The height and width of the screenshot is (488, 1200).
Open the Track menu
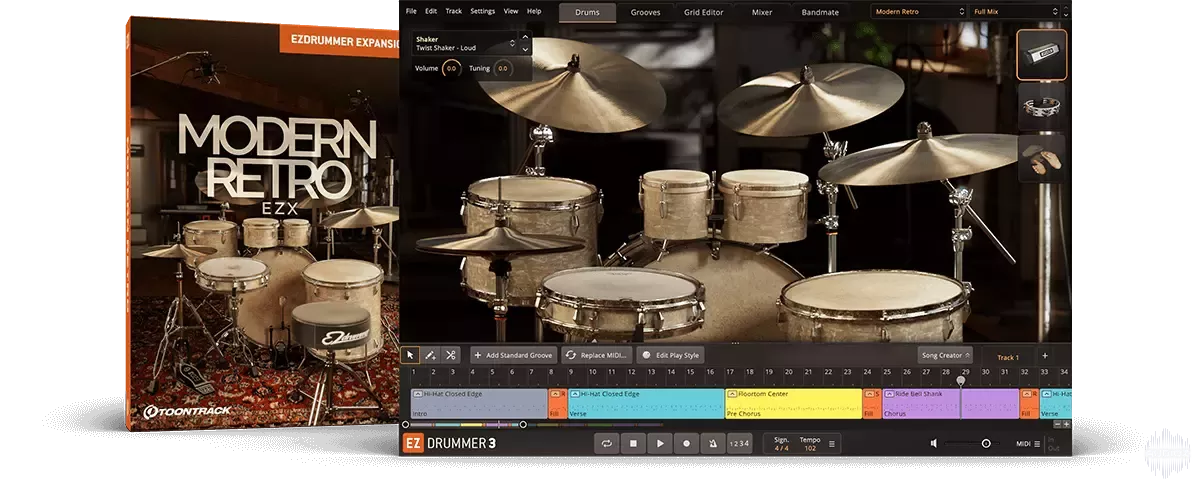tap(454, 11)
